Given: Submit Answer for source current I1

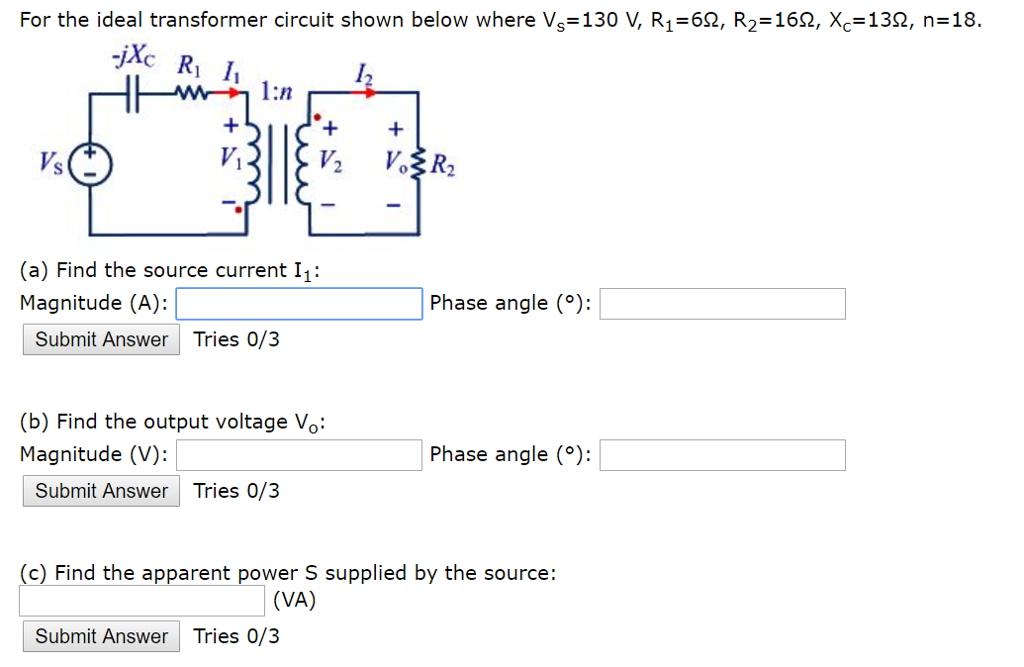Looking at the screenshot, I should pyautogui.click(x=100, y=339).
